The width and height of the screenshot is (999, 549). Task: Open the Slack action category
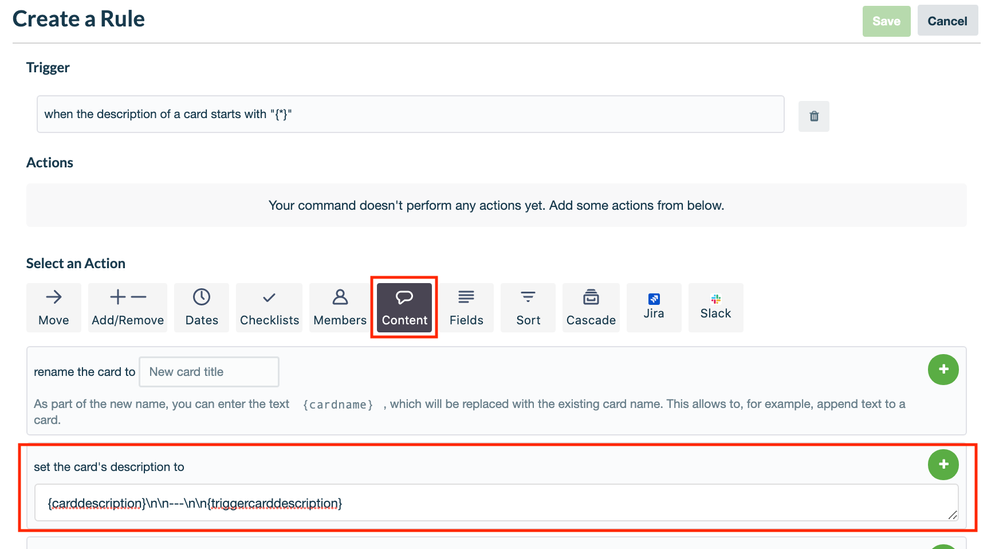(715, 308)
